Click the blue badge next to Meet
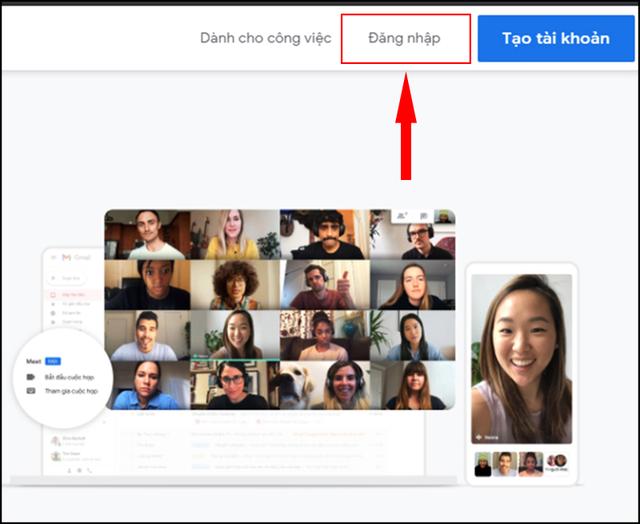 click(53, 360)
